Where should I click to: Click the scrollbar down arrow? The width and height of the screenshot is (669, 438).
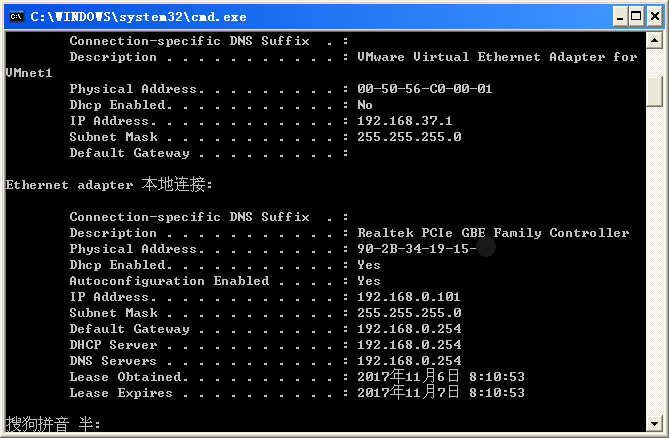(x=654, y=423)
